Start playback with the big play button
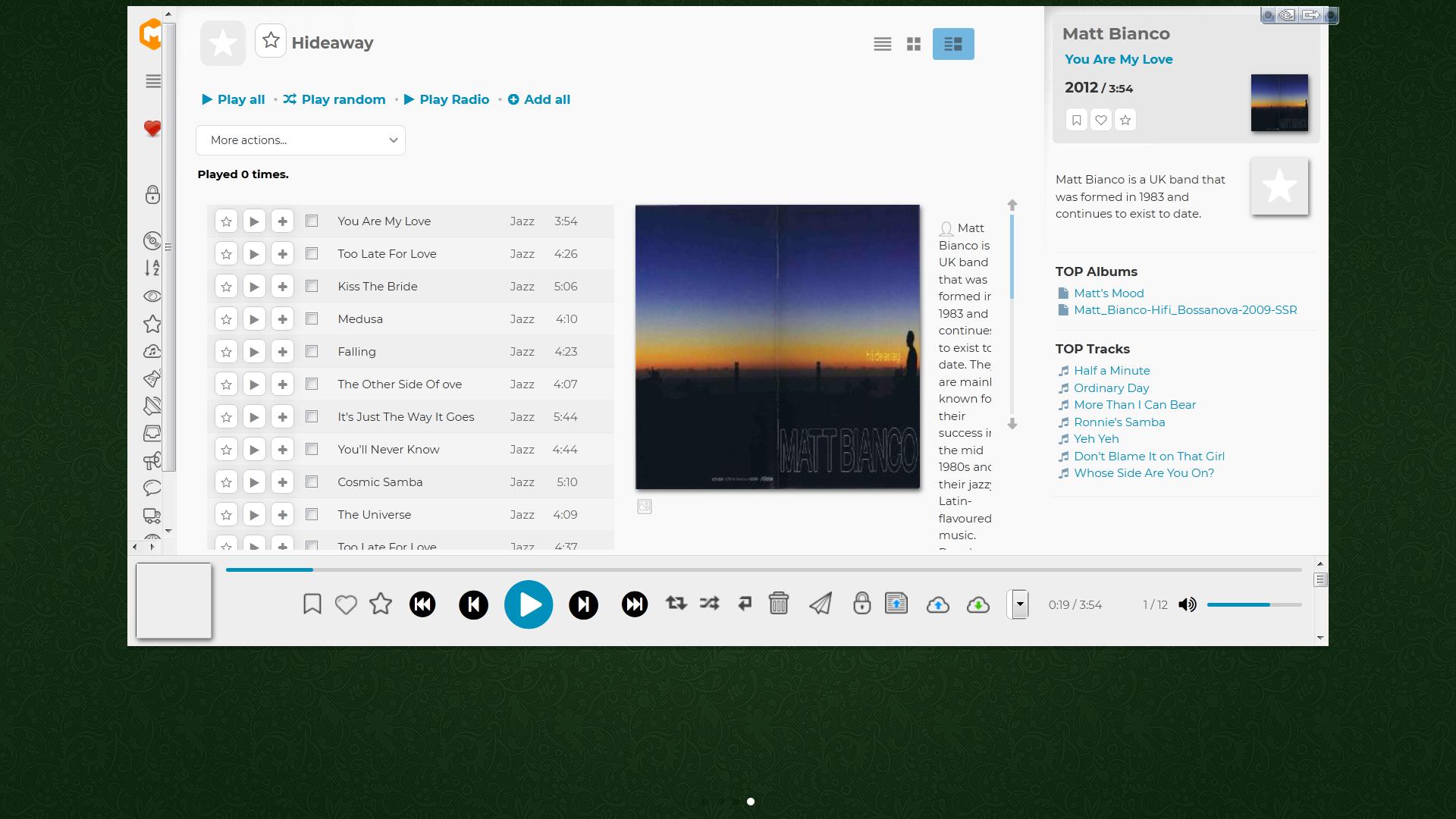 (x=529, y=604)
